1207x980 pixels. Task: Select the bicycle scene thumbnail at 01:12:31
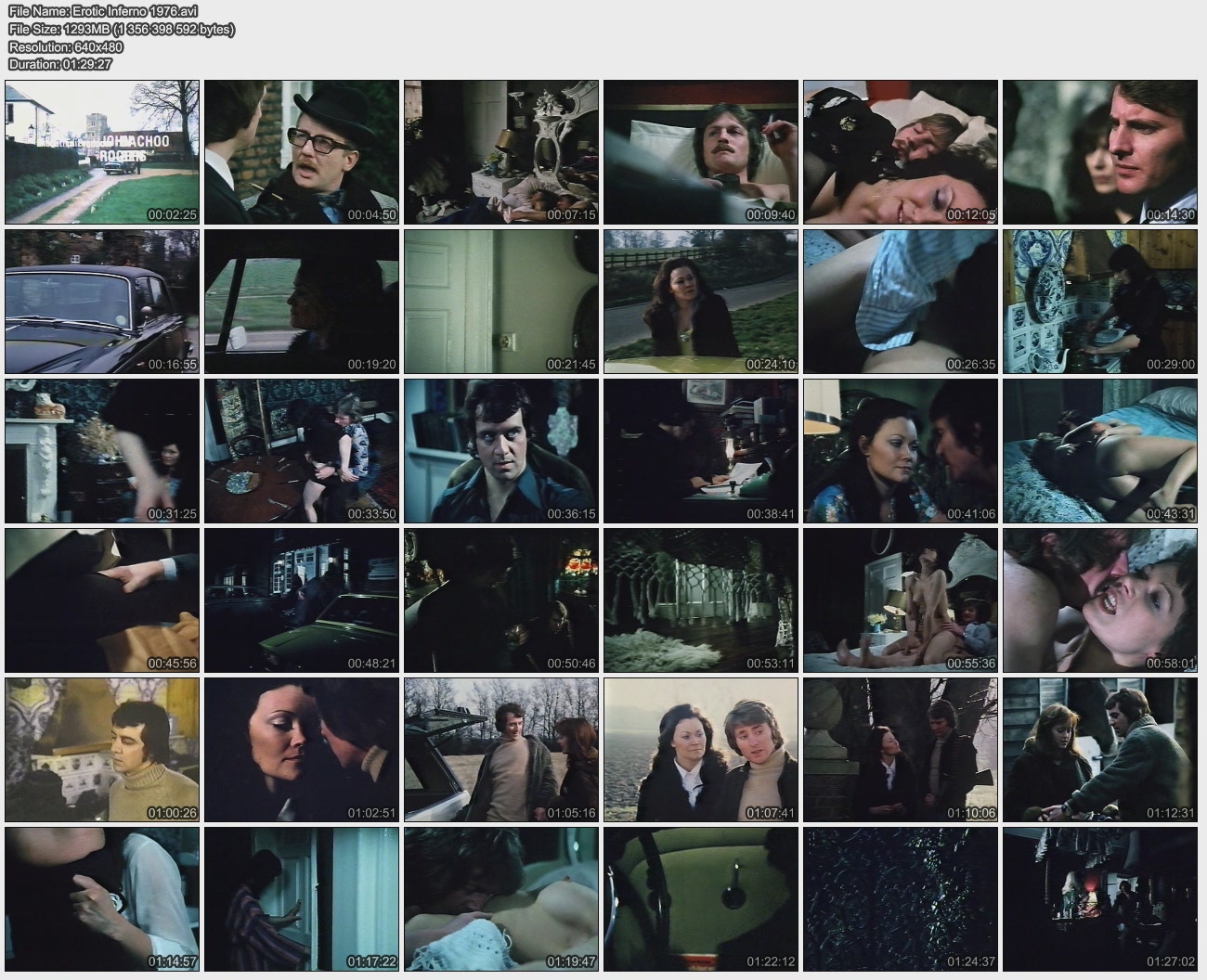(x=1100, y=750)
